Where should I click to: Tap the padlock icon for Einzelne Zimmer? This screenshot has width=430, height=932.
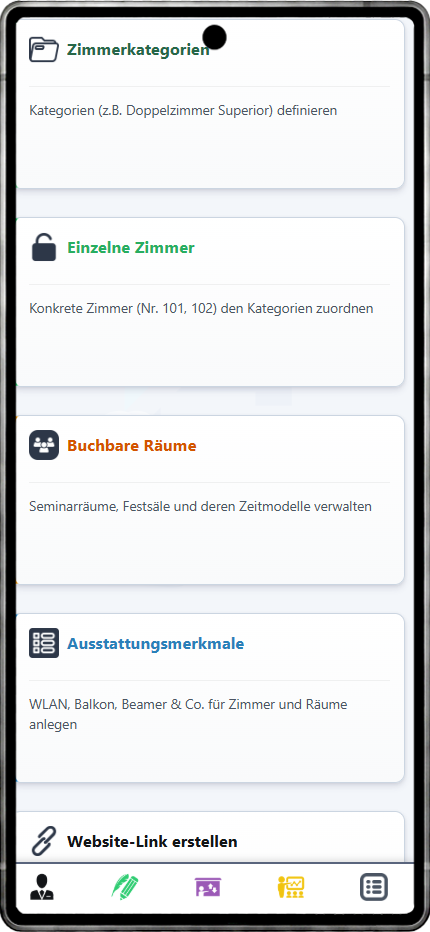44,247
